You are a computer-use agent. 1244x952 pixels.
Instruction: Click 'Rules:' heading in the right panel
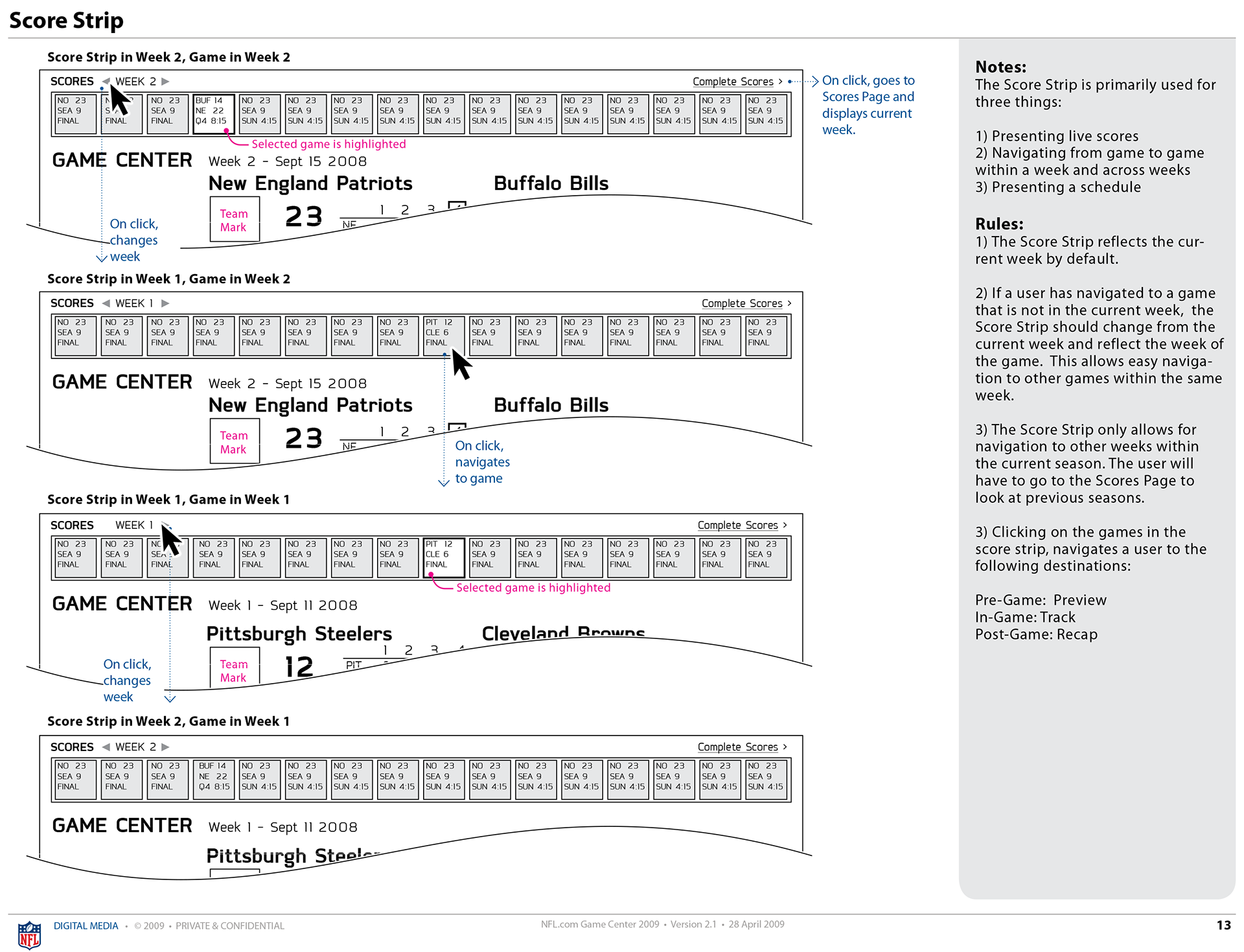[1000, 224]
